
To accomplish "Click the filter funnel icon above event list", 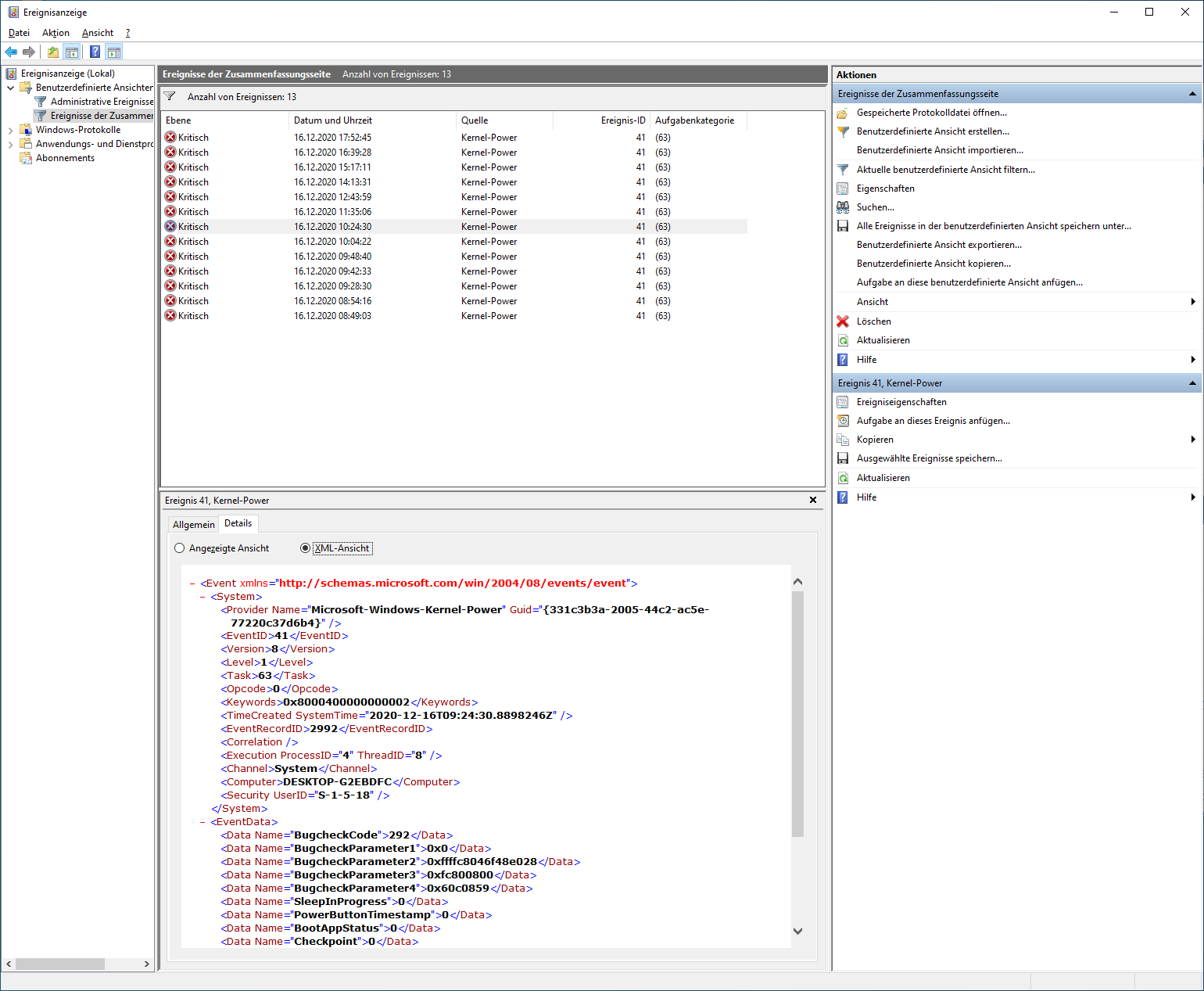I will click(170, 96).
